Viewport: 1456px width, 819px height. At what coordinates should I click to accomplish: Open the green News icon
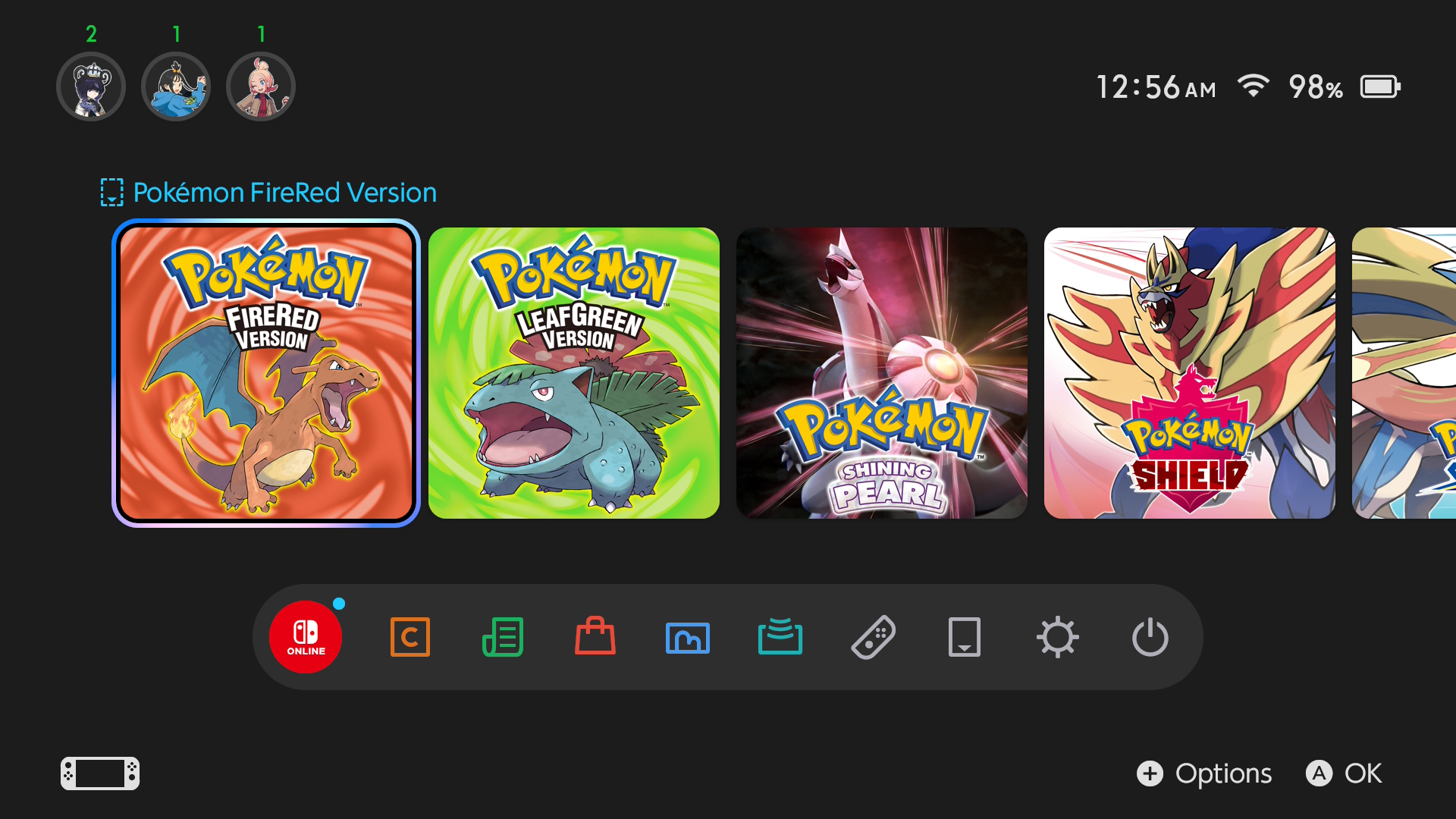click(503, 637)
